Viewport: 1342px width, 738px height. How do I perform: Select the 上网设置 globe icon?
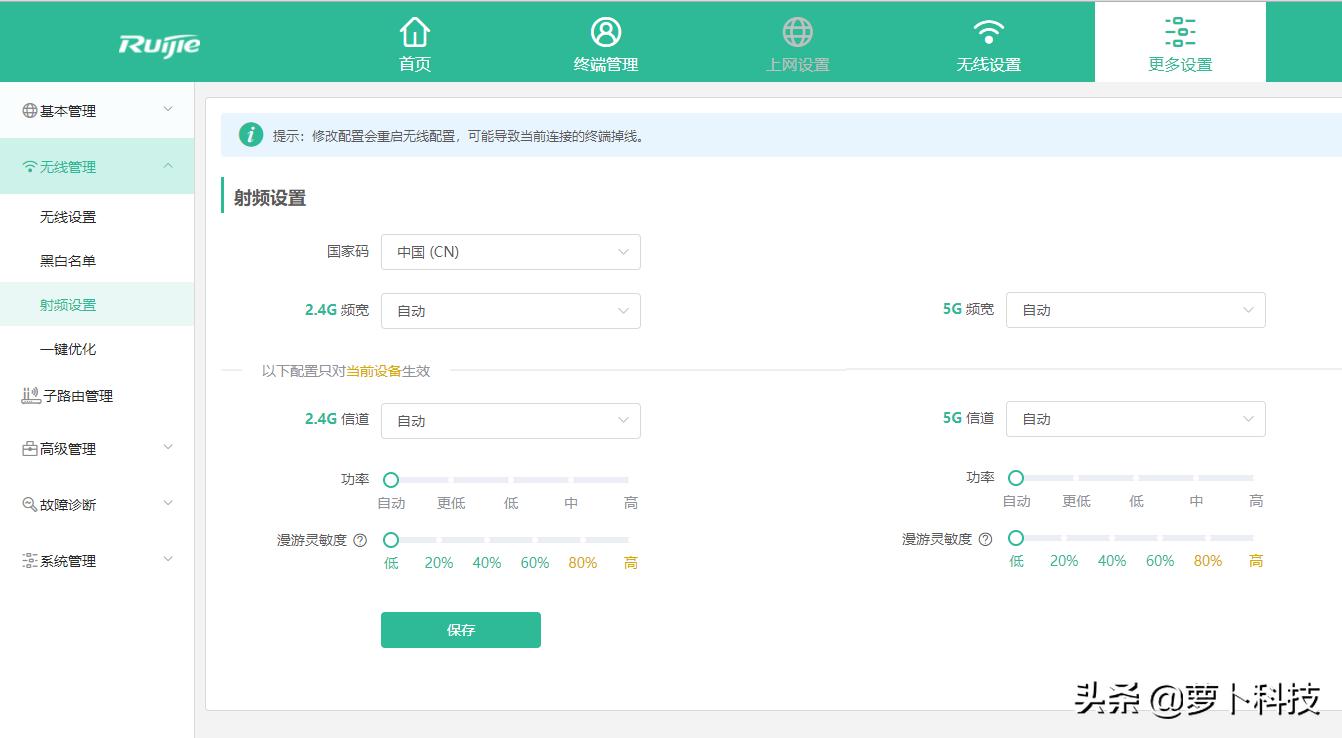pos(796,31)
